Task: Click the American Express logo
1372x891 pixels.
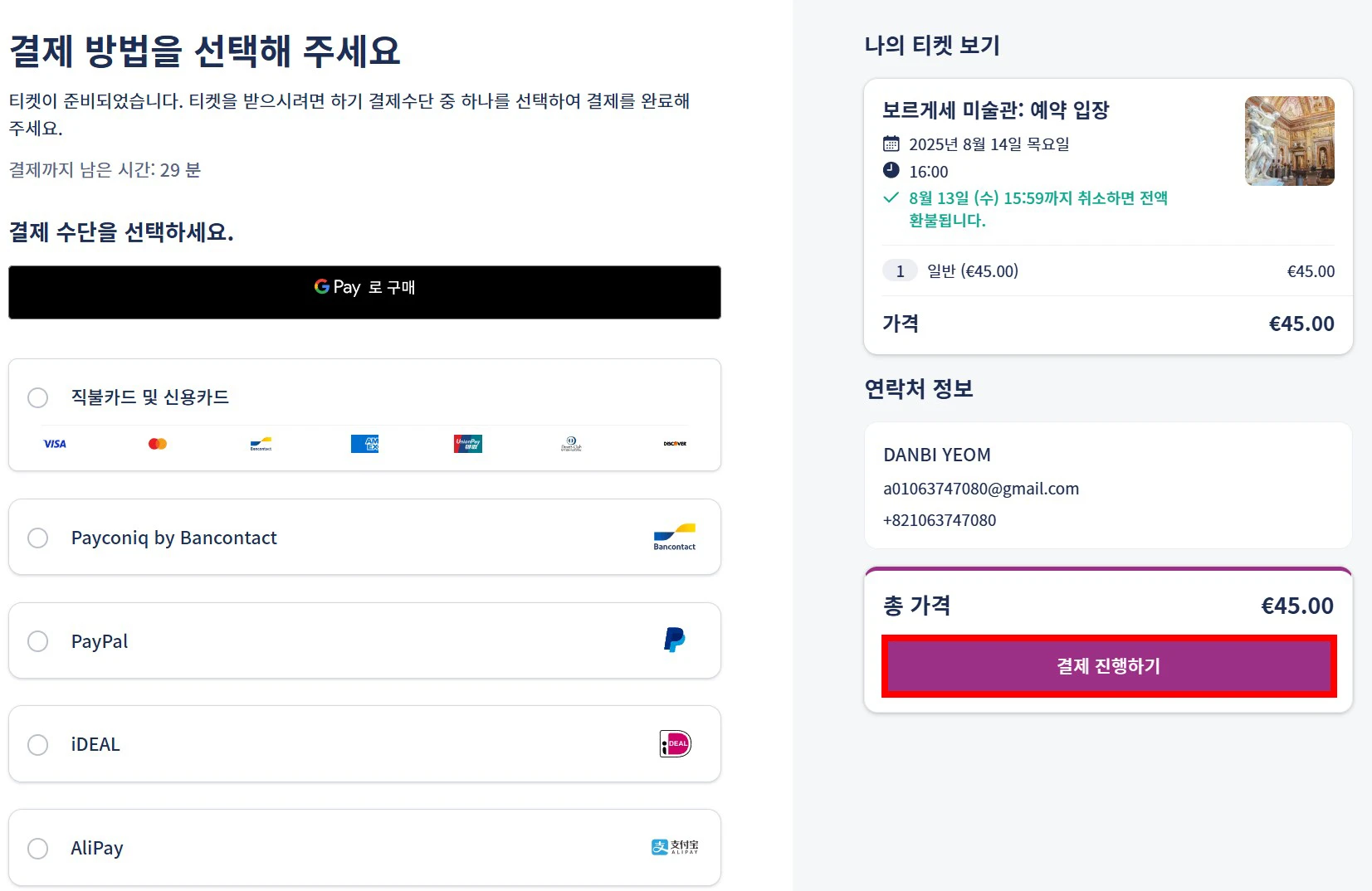Action: [x=364, y=444]
